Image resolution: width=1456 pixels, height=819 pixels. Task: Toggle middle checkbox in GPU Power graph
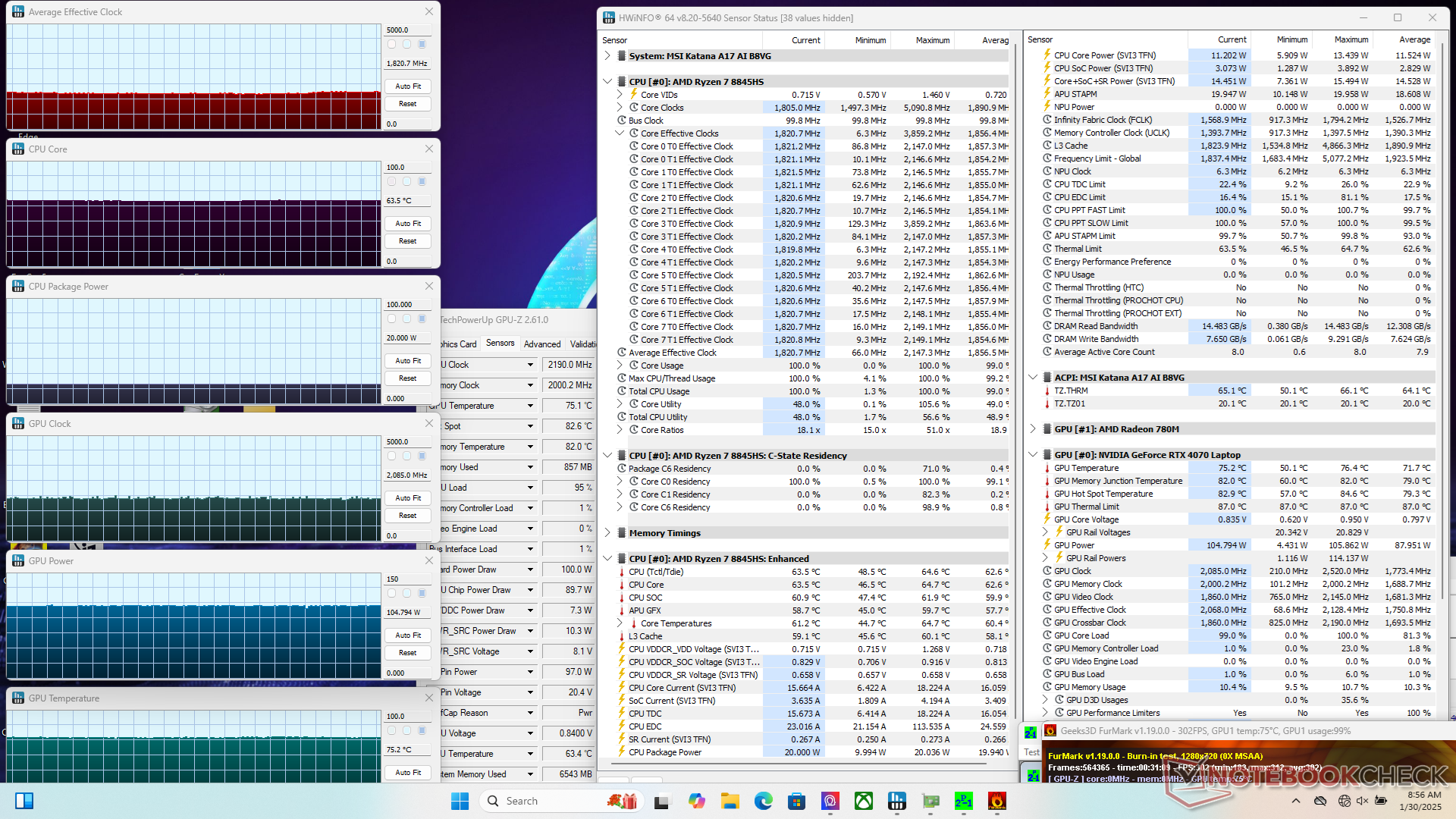[407, 594]
